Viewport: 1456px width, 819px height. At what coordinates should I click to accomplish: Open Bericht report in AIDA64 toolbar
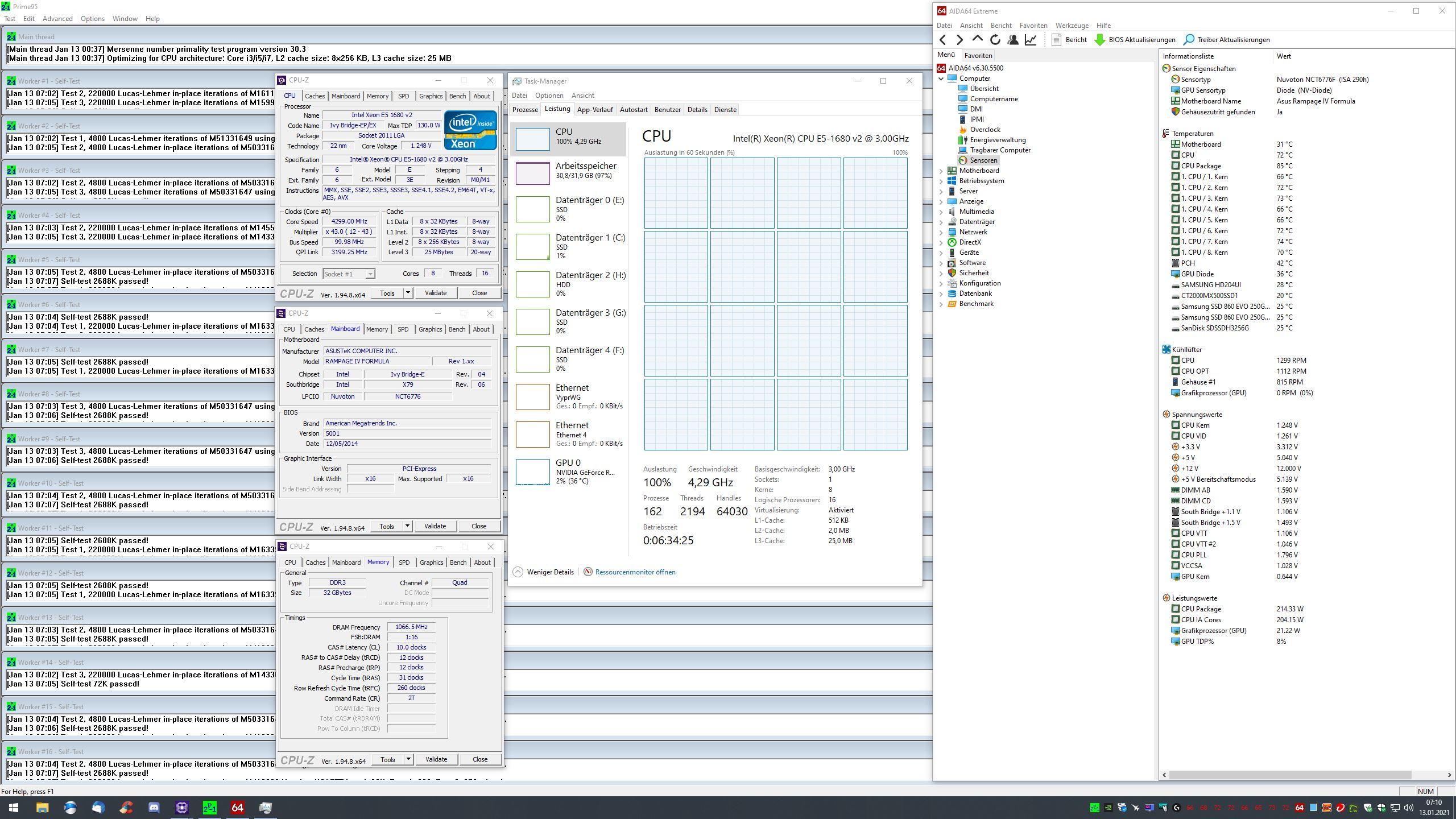click(x=1069, y=39)
